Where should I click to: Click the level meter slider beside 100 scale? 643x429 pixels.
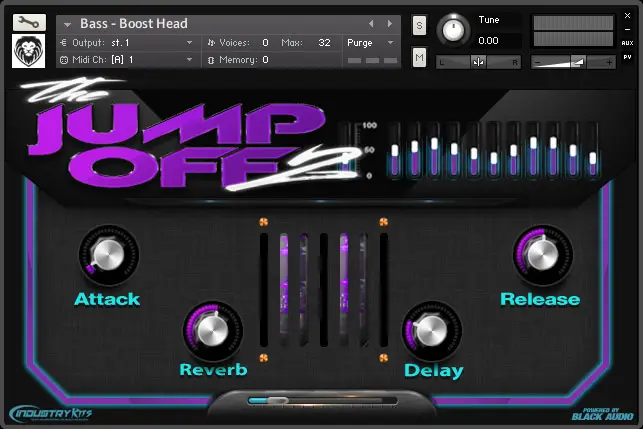[347, 151]
